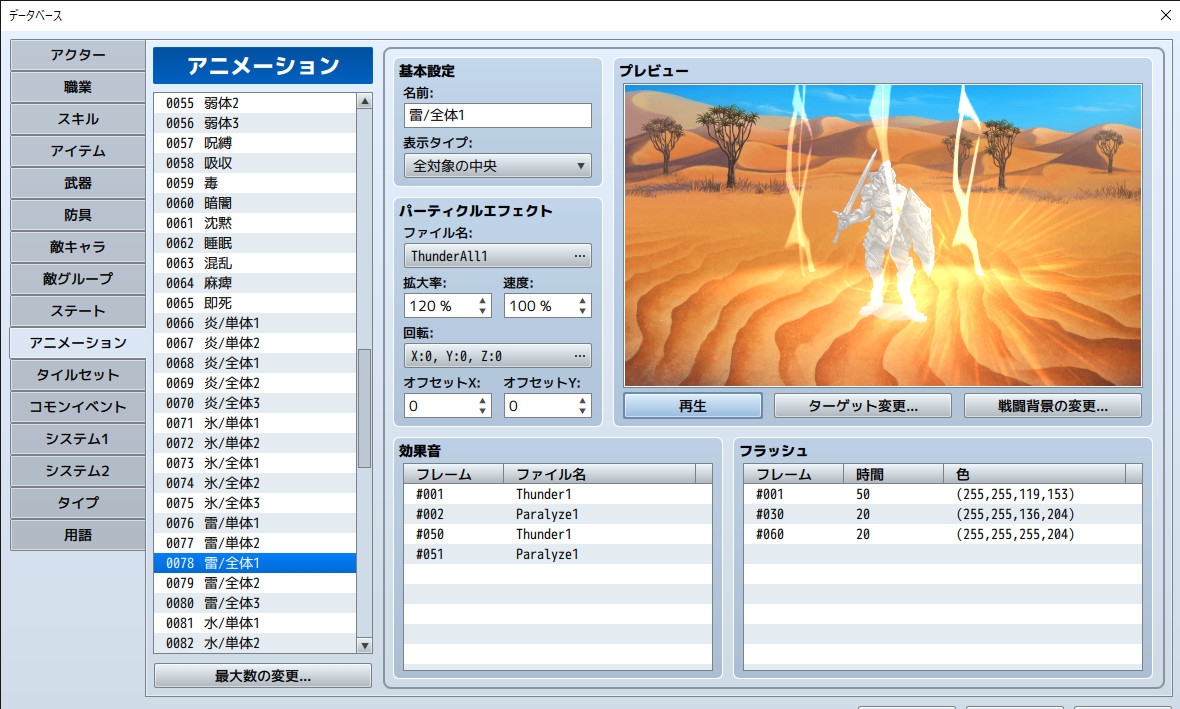This screenshot has height=709, width=1180.
Task: Switch to the スキル tab
Action: pyautogui.click(x=77, y=119)
